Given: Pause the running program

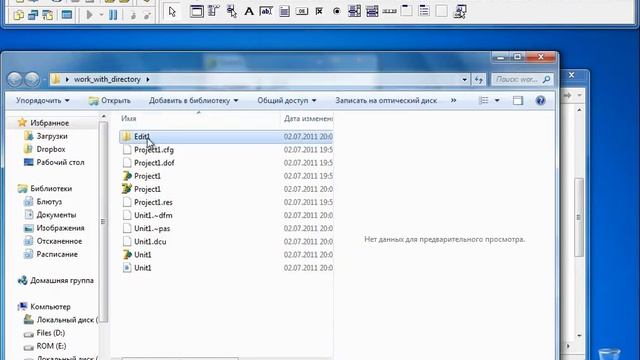Looking at the screenshot, I should (x=113, y=16).
